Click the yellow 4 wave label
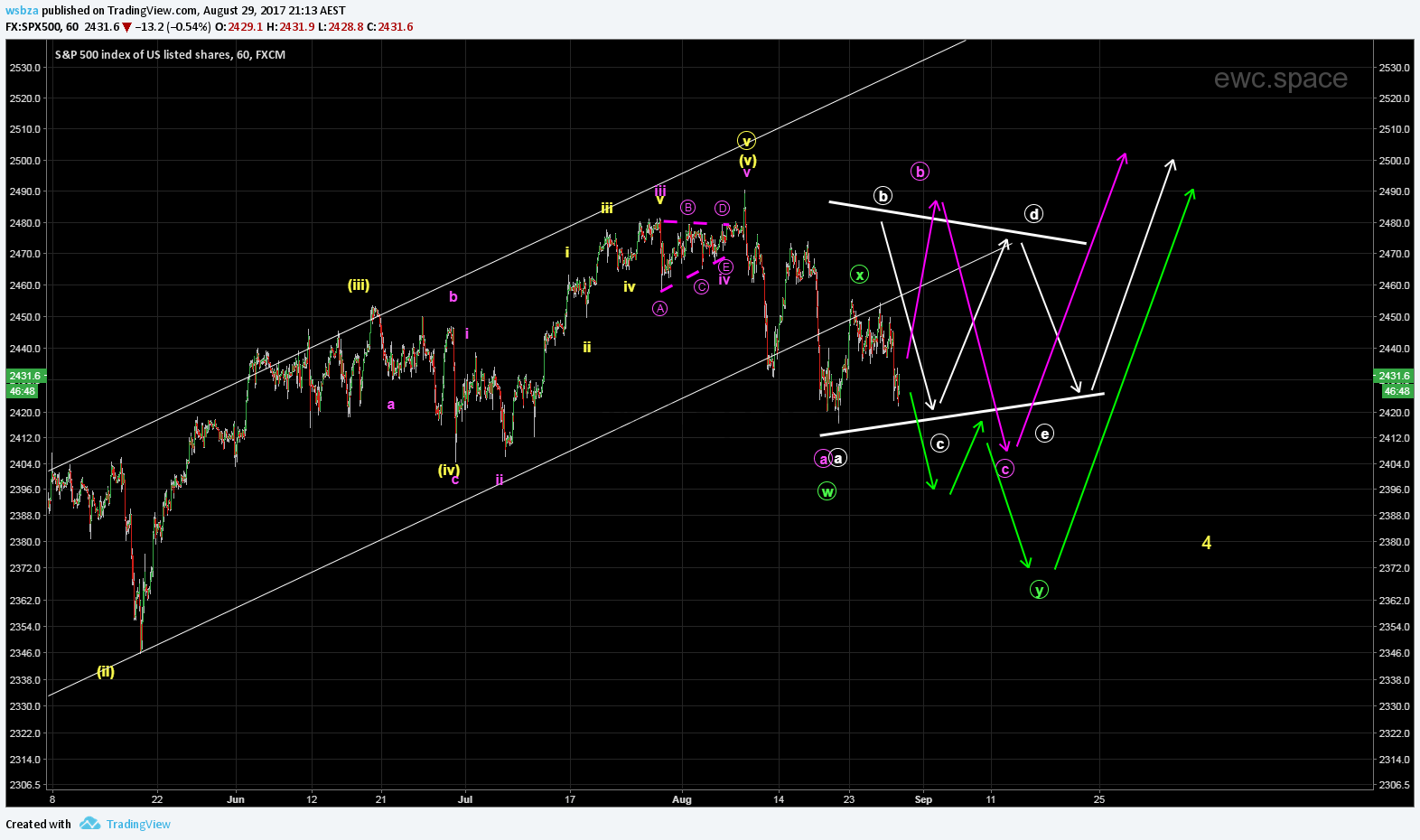The image size is (1420, 840). pyautogui.click(x=1206, y=543)
